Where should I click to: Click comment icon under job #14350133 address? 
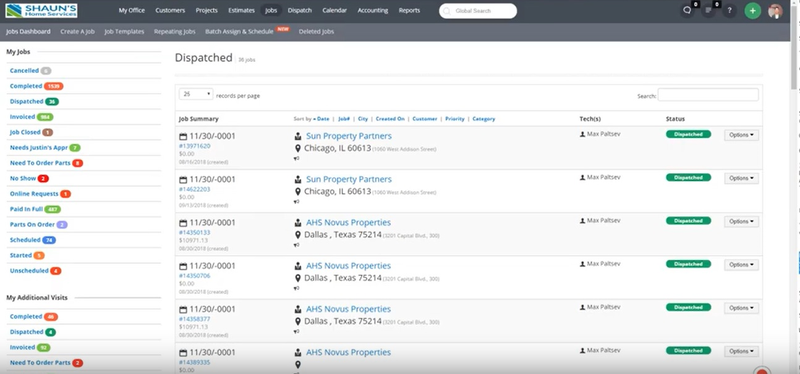pos(296,245)
